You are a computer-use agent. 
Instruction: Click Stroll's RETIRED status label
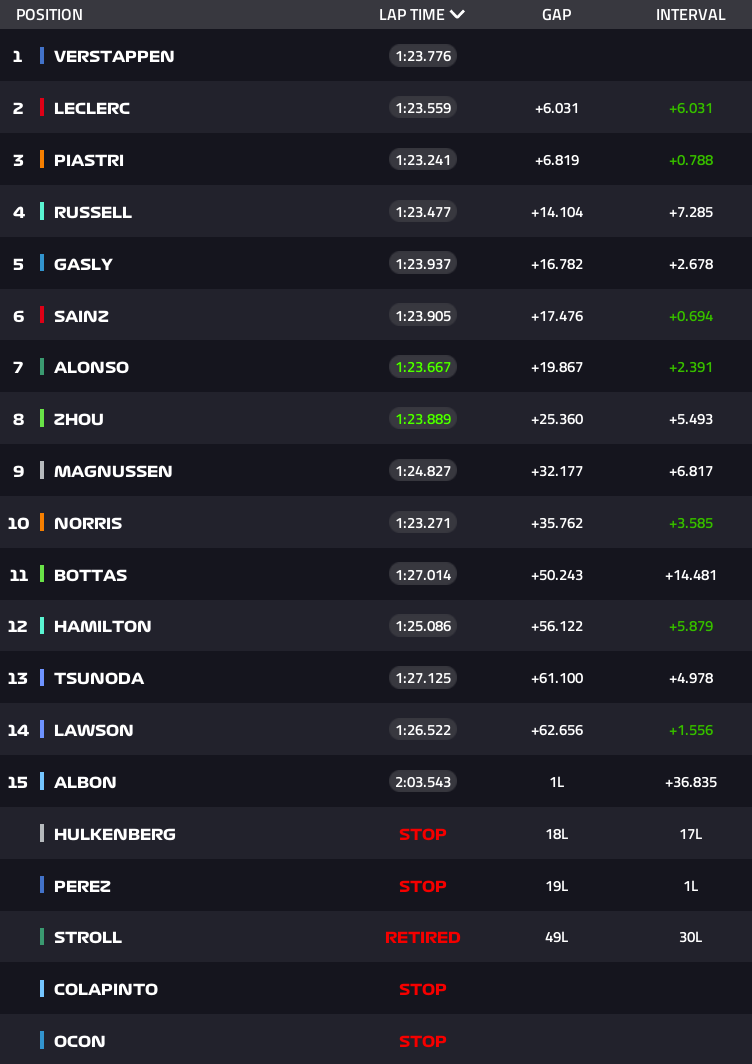(423, 937)
